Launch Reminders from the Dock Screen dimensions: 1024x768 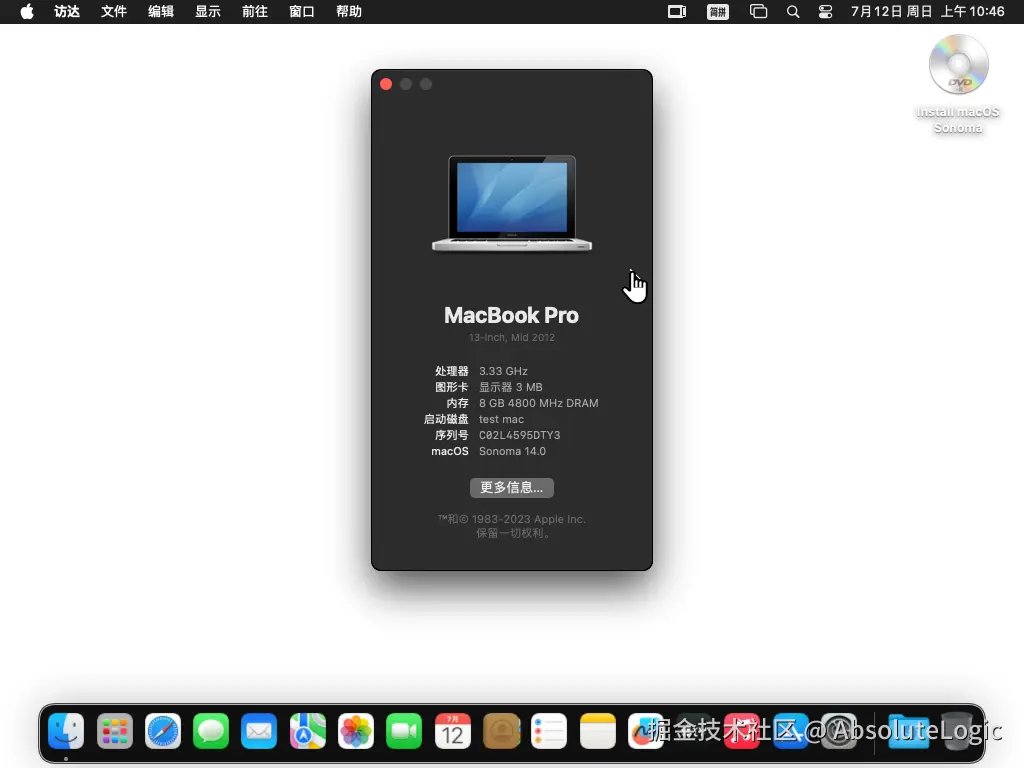[549, 731]
